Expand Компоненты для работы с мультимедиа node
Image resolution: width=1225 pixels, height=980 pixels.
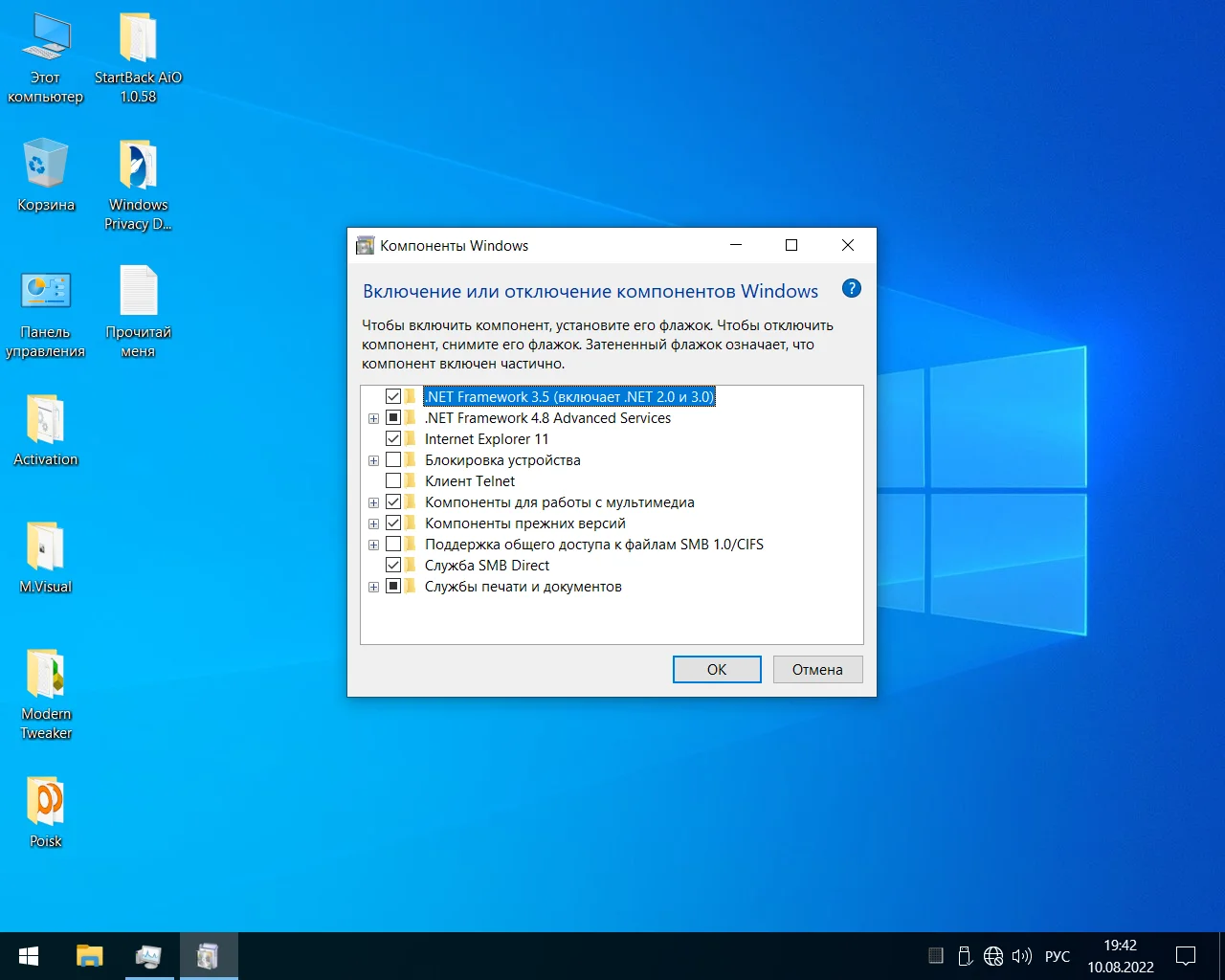[x=373, y=502]
